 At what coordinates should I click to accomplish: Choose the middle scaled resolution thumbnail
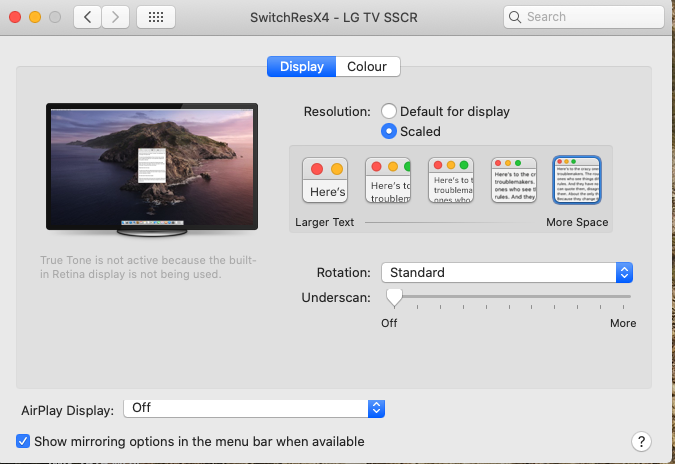(451, 180)
